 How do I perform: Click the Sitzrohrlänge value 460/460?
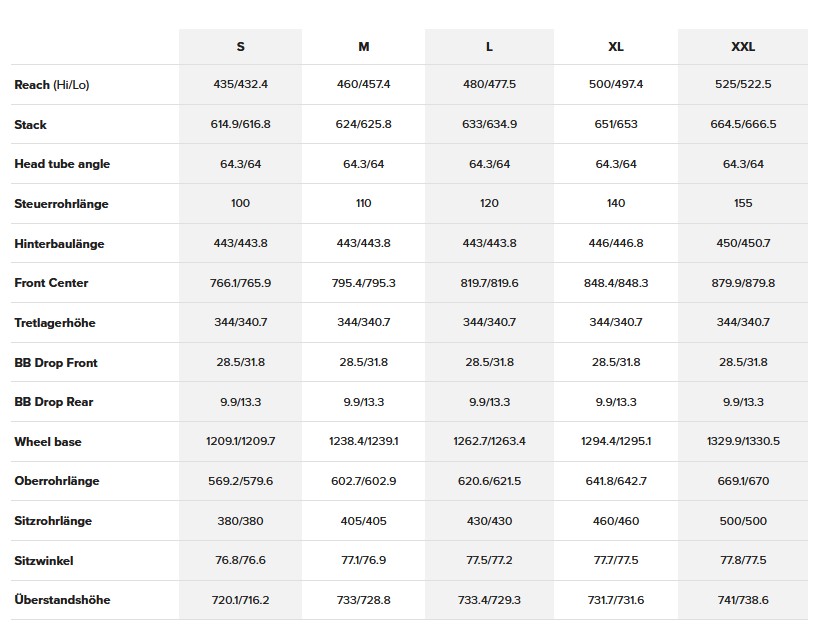click(616, 521)
